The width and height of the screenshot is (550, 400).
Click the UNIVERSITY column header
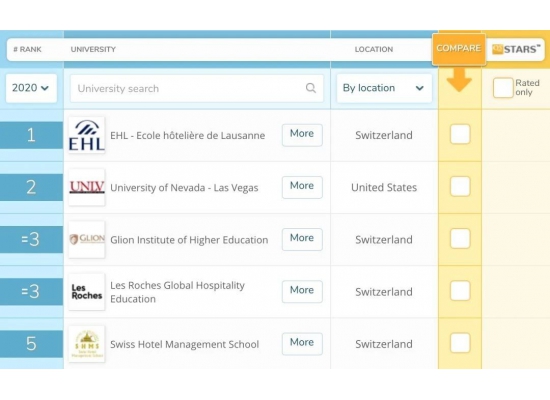93,49
